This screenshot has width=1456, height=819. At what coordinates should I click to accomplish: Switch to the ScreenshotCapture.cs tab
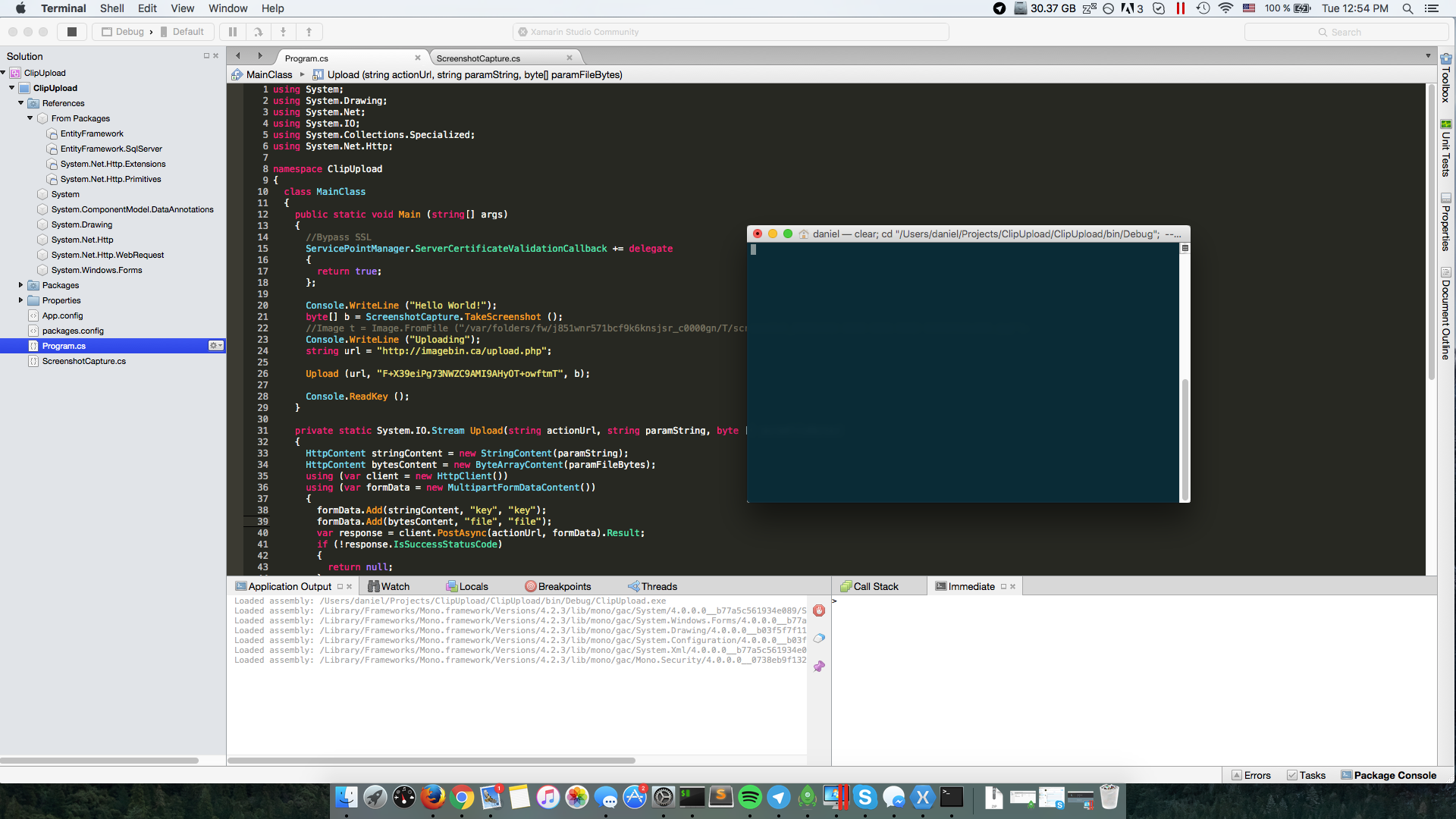point(478,58)
